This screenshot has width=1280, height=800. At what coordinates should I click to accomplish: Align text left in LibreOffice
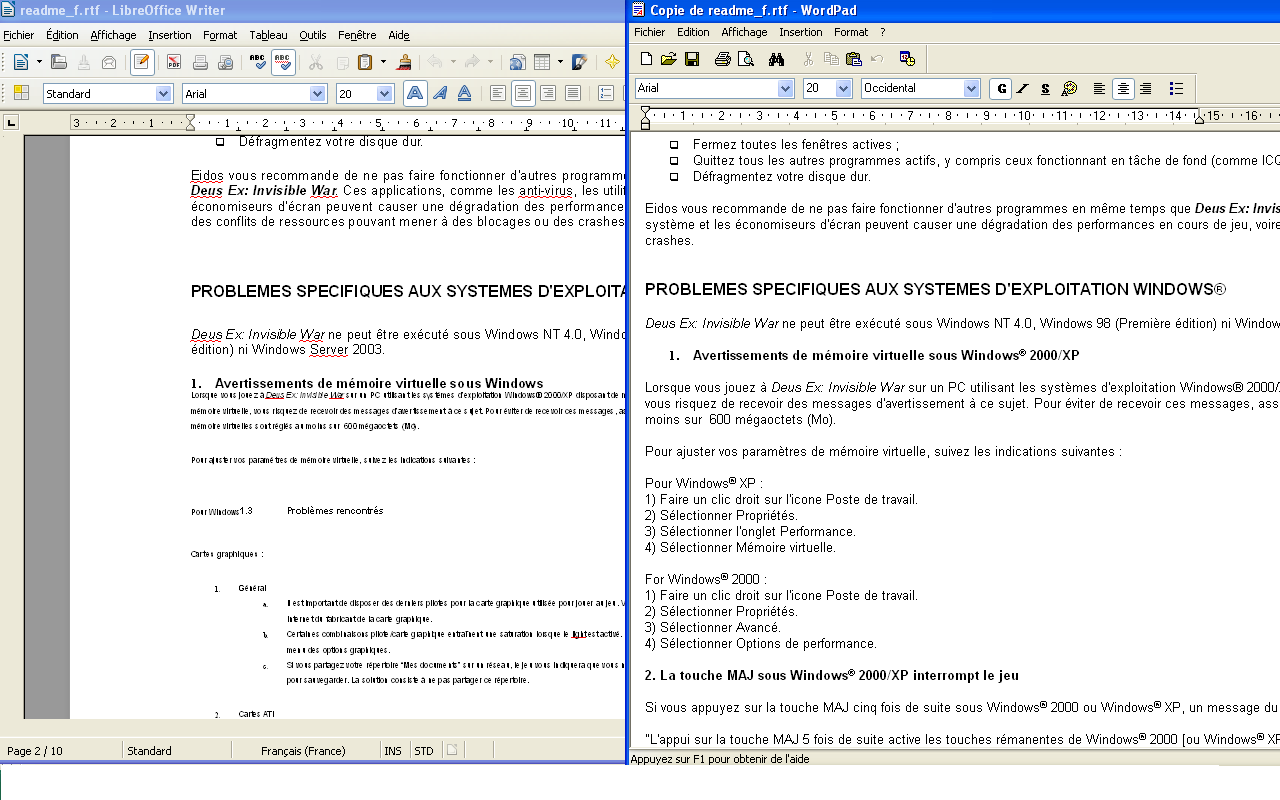(x=498, y=93)
